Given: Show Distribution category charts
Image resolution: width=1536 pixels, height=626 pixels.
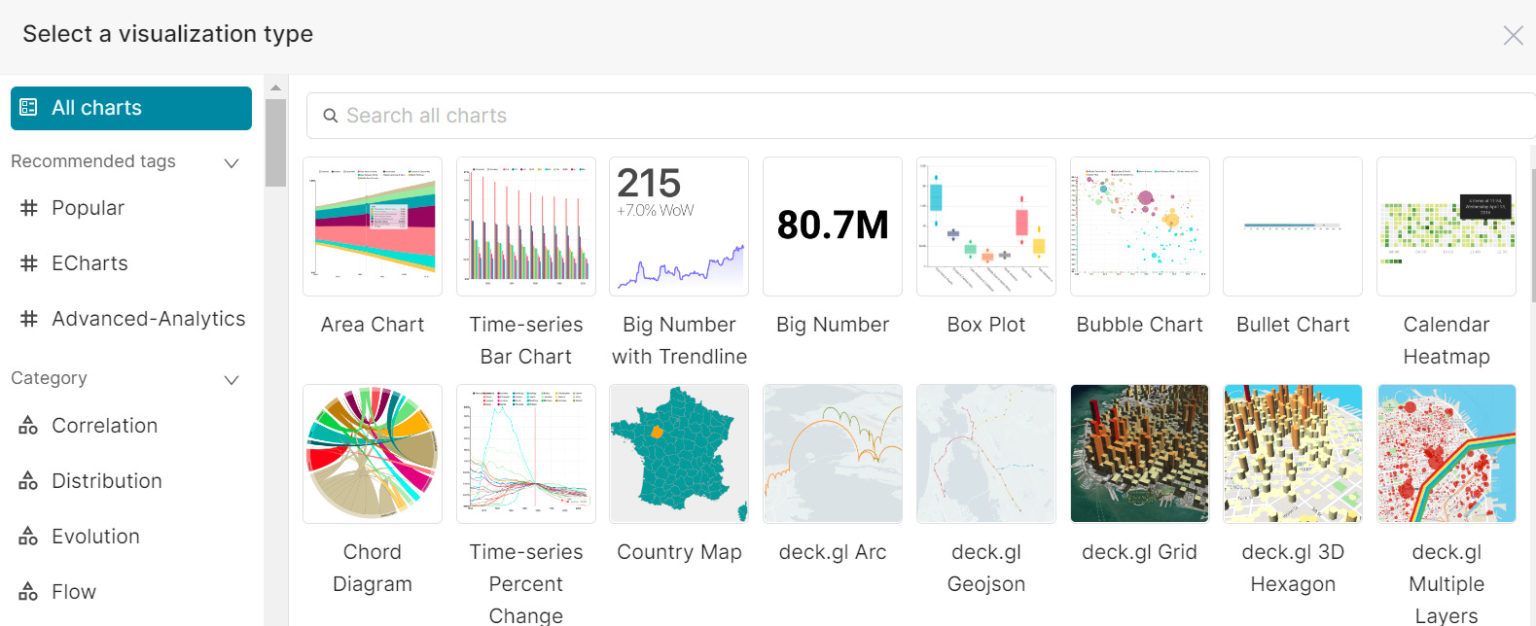Looking at the screenshot, I should click(106, 481).
